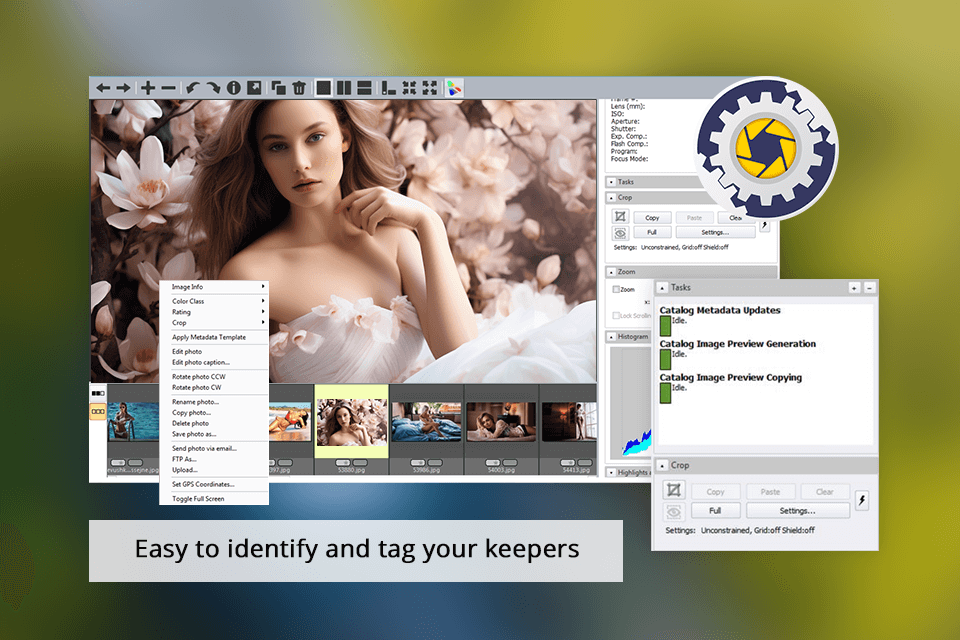Choose Send photo via email...

[x=214, y=448]
